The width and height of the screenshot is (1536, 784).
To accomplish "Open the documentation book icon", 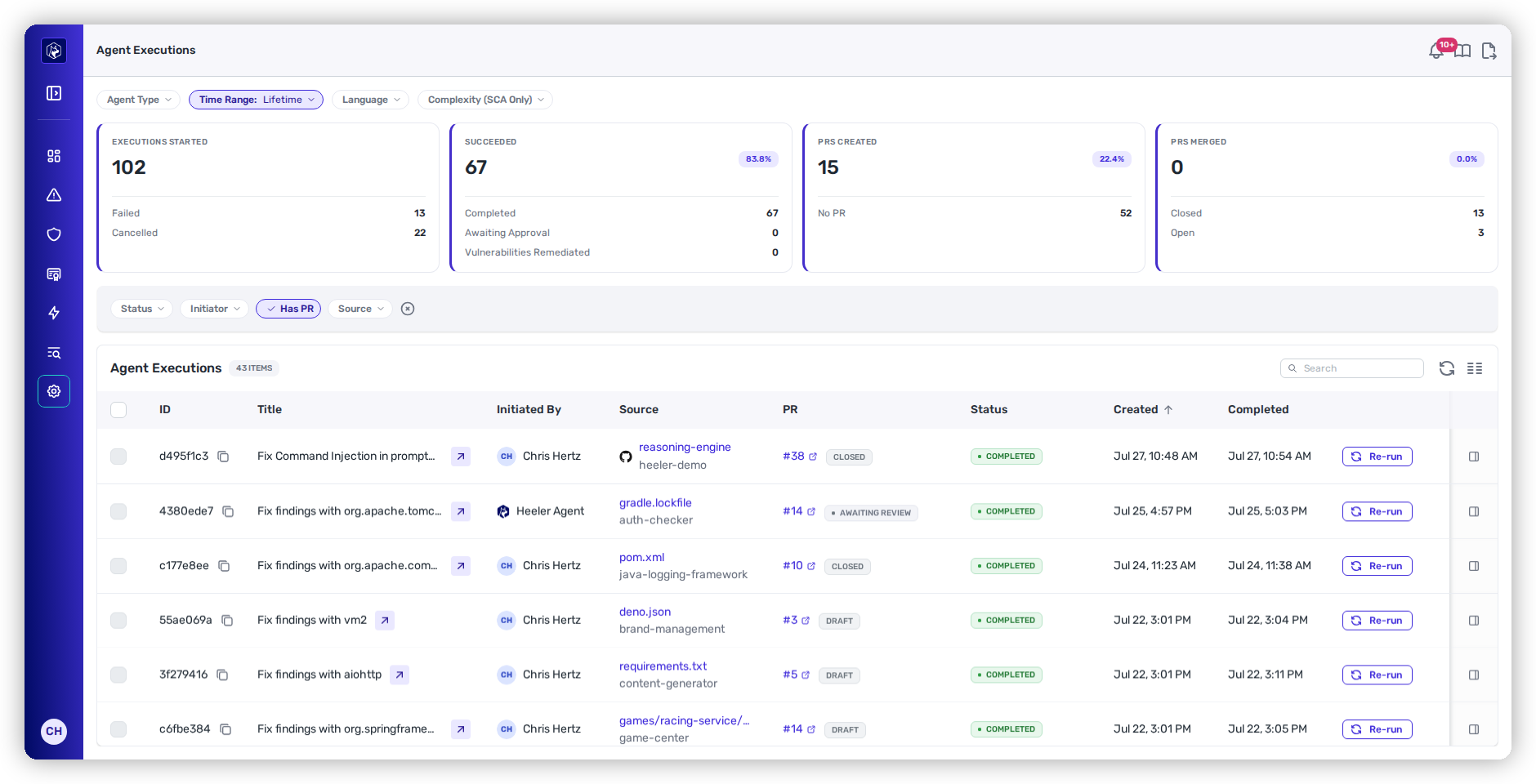I will [1462, 51].
